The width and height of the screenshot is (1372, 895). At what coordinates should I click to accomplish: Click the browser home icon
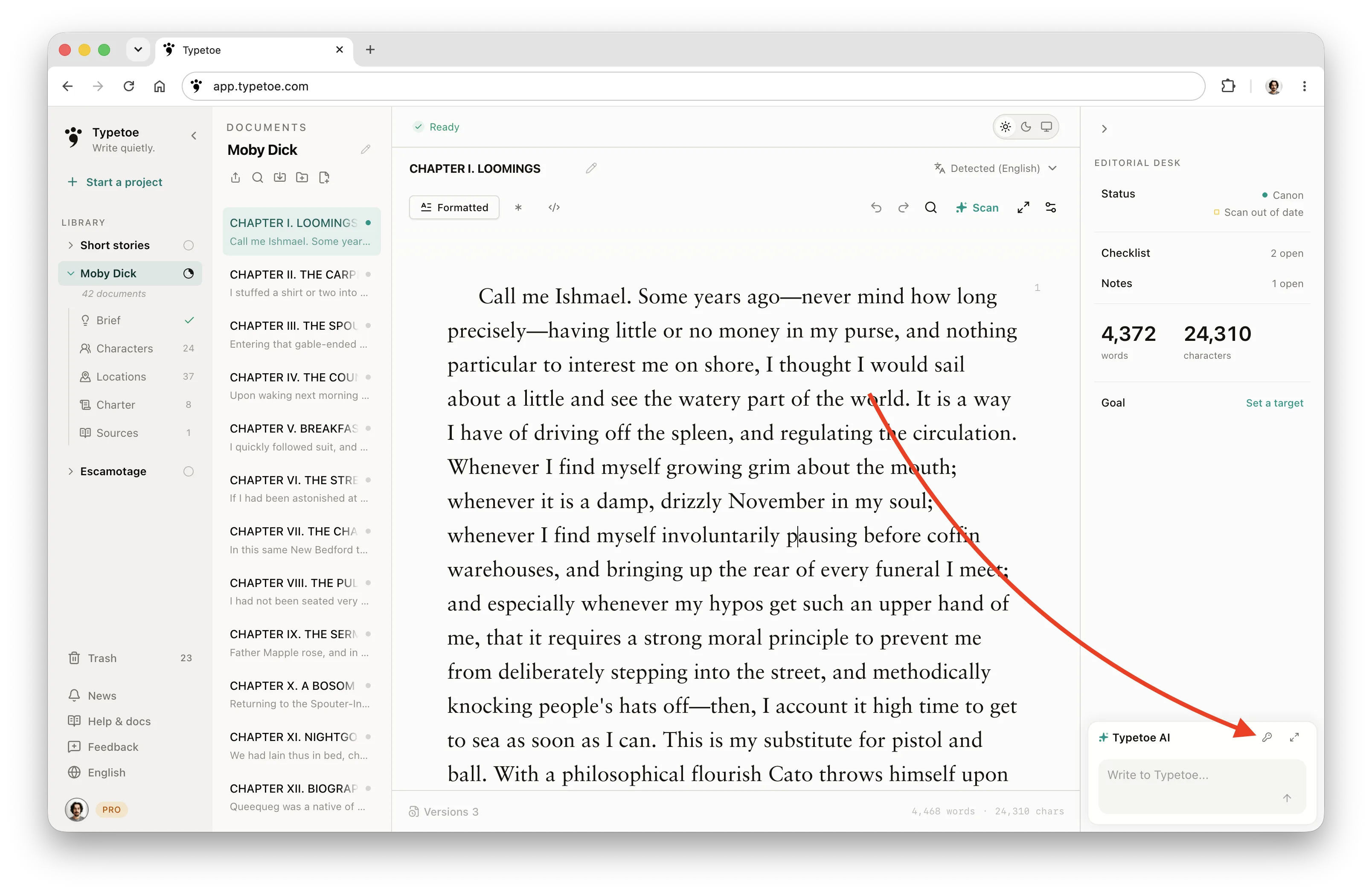point(160,86)
